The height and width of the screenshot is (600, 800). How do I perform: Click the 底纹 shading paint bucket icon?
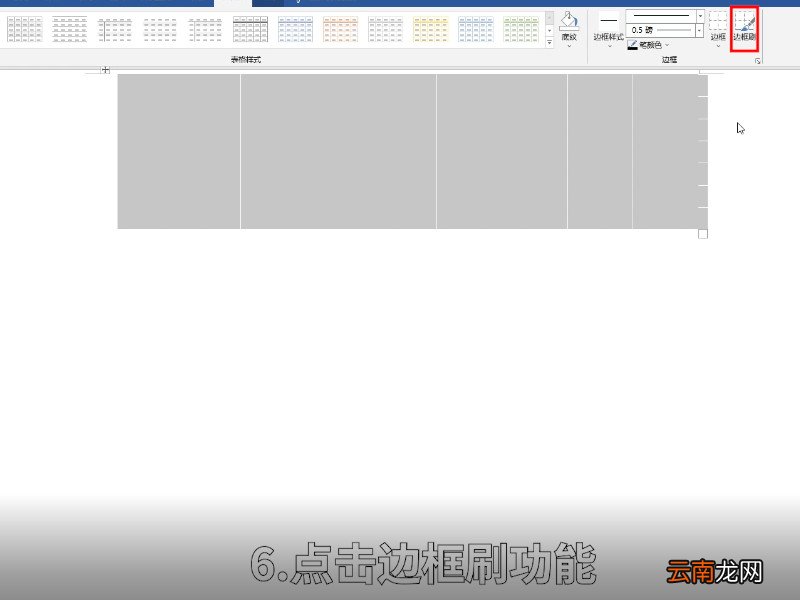tap(569, 22)
